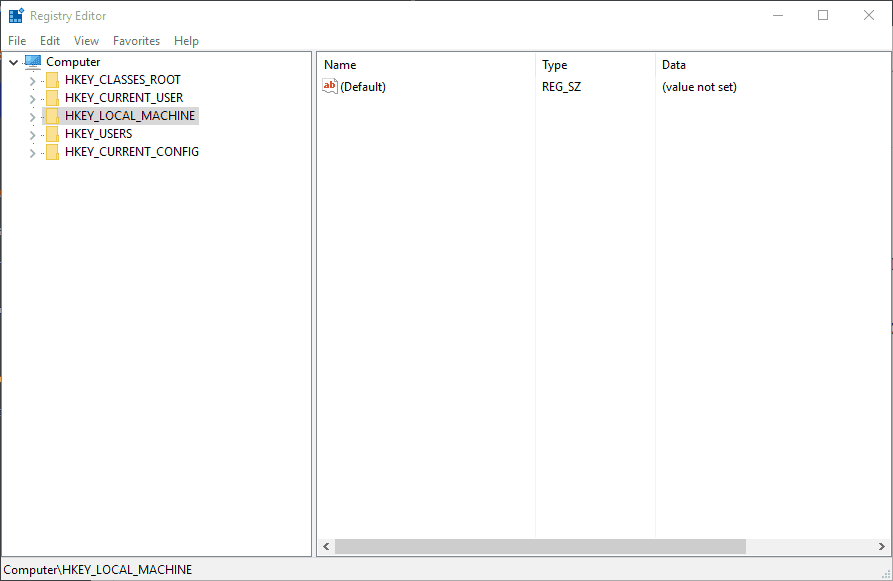Click the HKEY_CLASSES_ROOT folder icon
The height and width of the screenshot is (581, 893).
[52, 80]
